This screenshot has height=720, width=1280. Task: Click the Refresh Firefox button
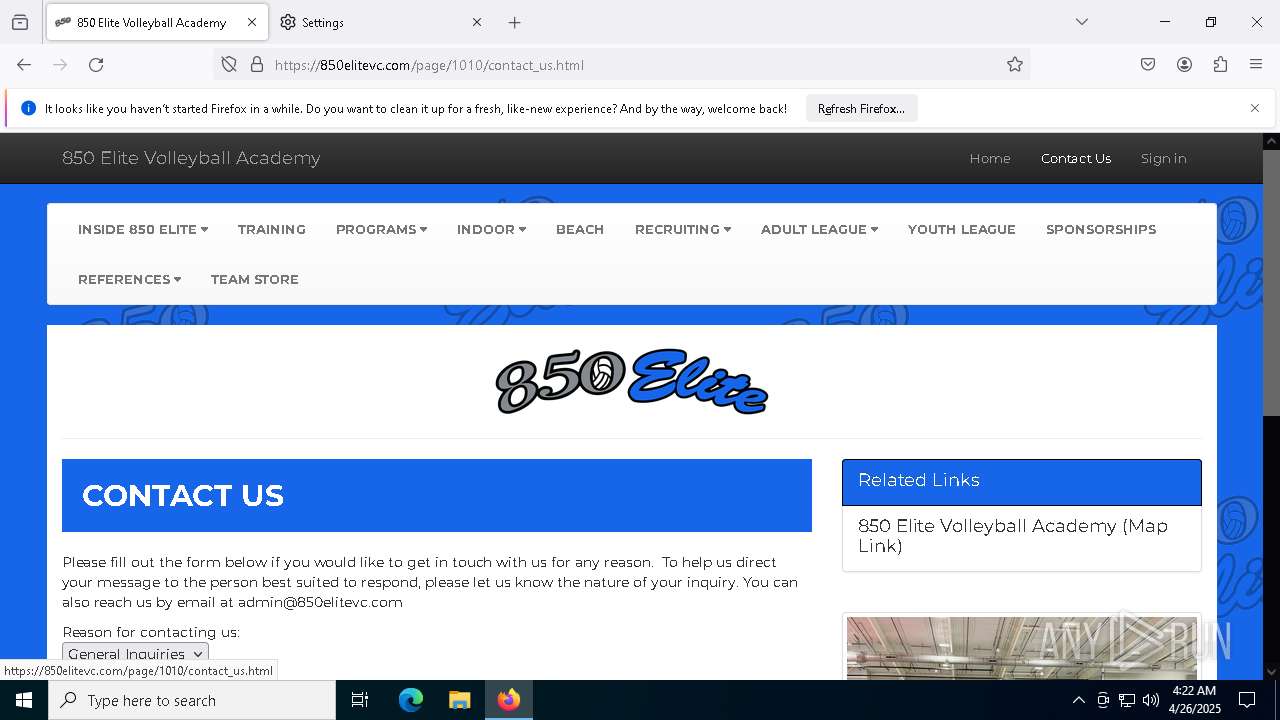click(x=861, y=109)
